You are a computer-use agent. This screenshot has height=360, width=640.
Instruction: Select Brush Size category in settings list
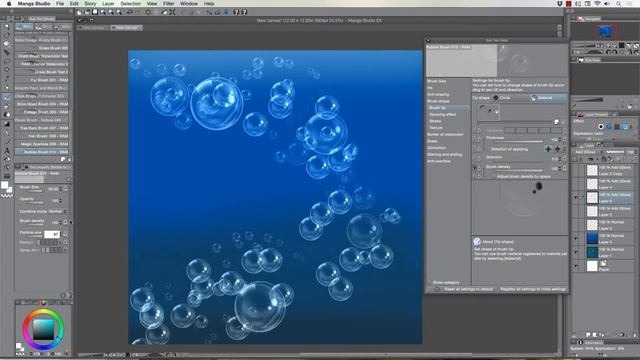pyautogui.click(x=437, y=81)
